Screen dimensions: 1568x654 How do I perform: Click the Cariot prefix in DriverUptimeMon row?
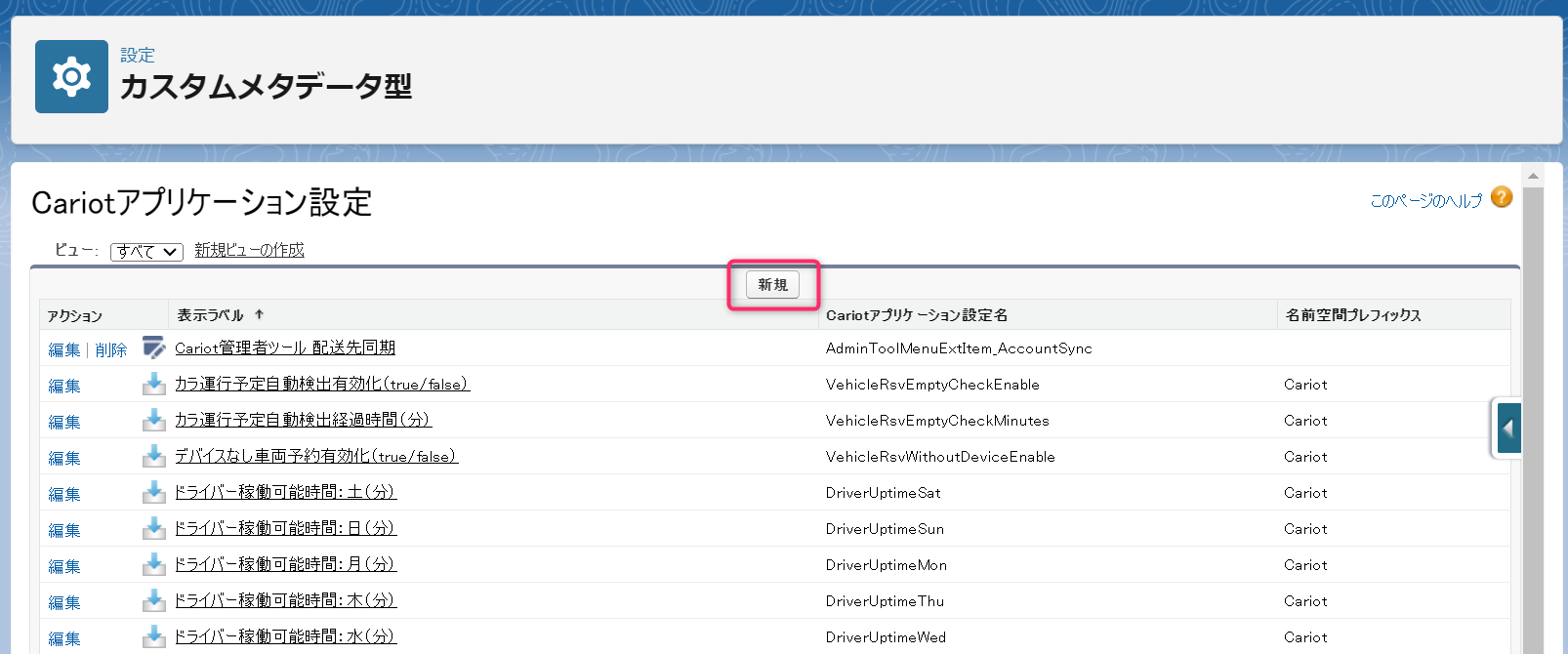(x=1305, y=565)
